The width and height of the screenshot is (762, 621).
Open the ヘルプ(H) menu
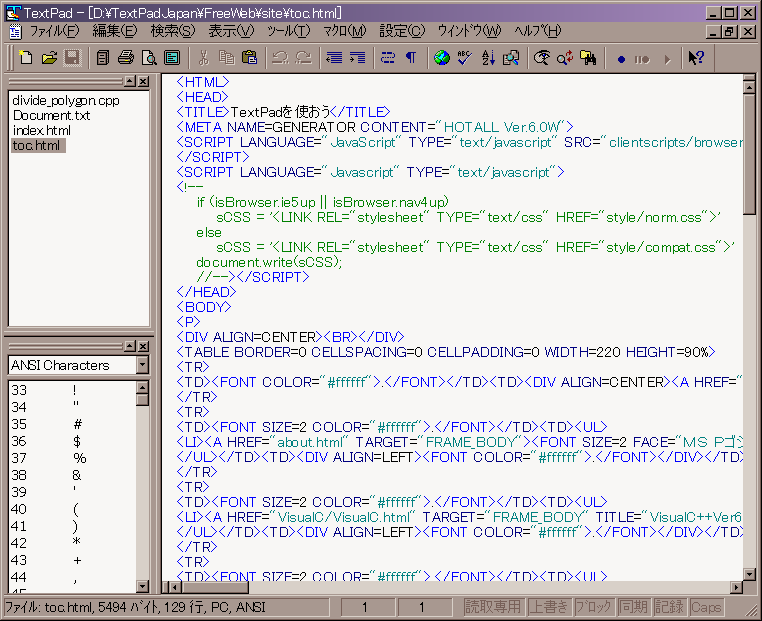coord(537,32)
